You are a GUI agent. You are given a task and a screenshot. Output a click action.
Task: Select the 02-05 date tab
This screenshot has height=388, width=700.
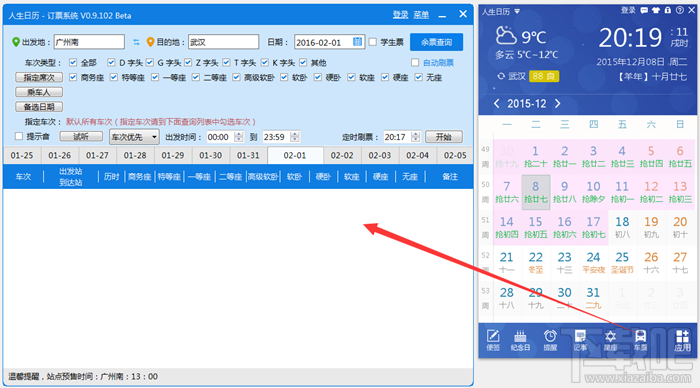coord(455,155)
